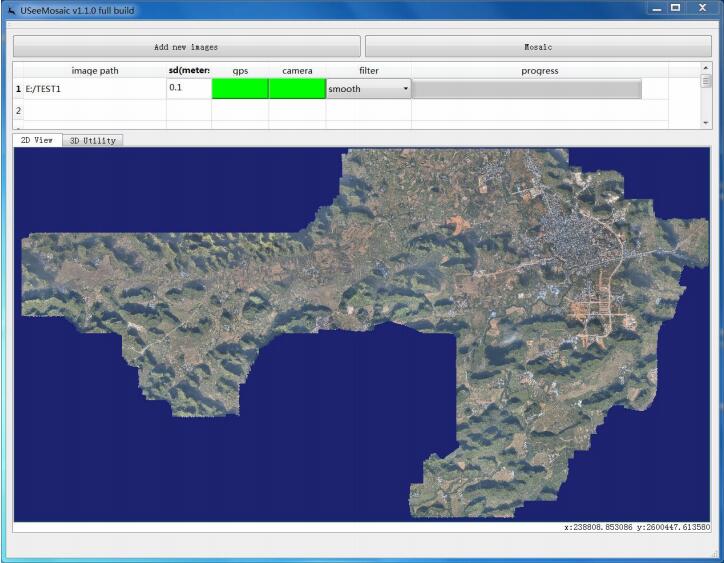This screenshot has height=563, width=724.
Task: Click table scrollbar up arrow
Action: [706, 68]
